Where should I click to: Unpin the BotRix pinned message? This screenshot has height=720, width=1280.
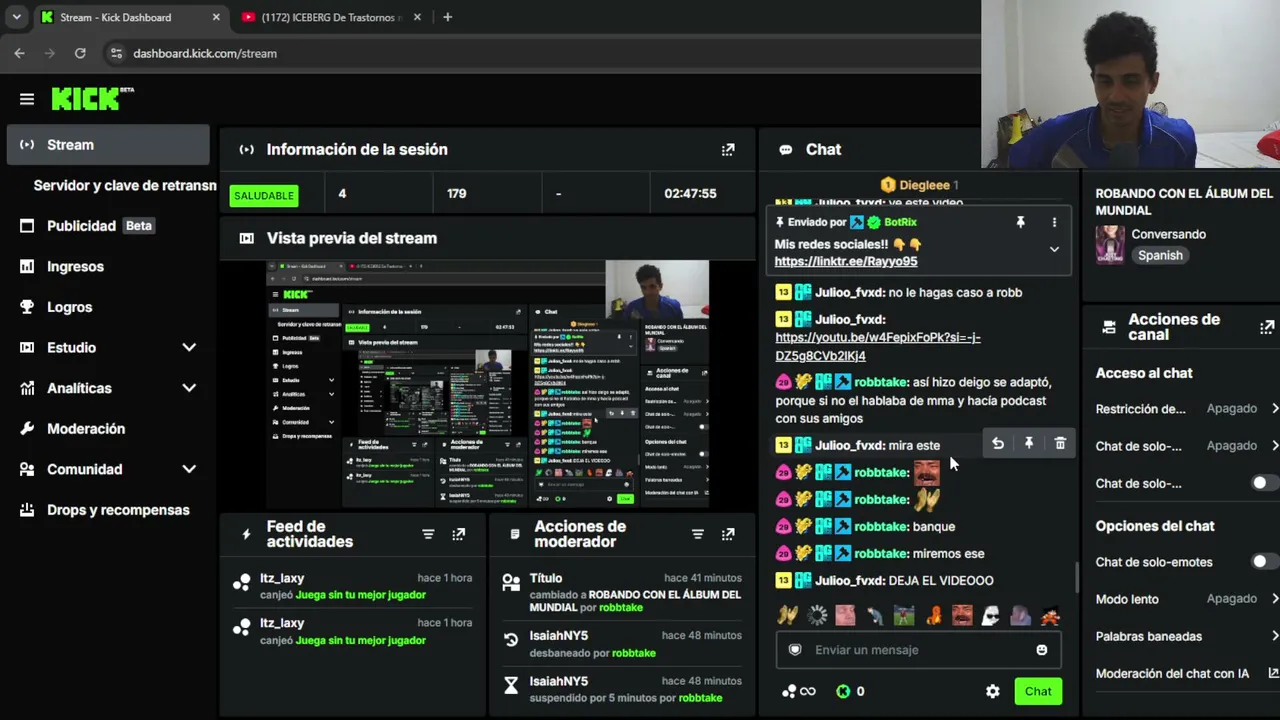tap(1021, 222)
